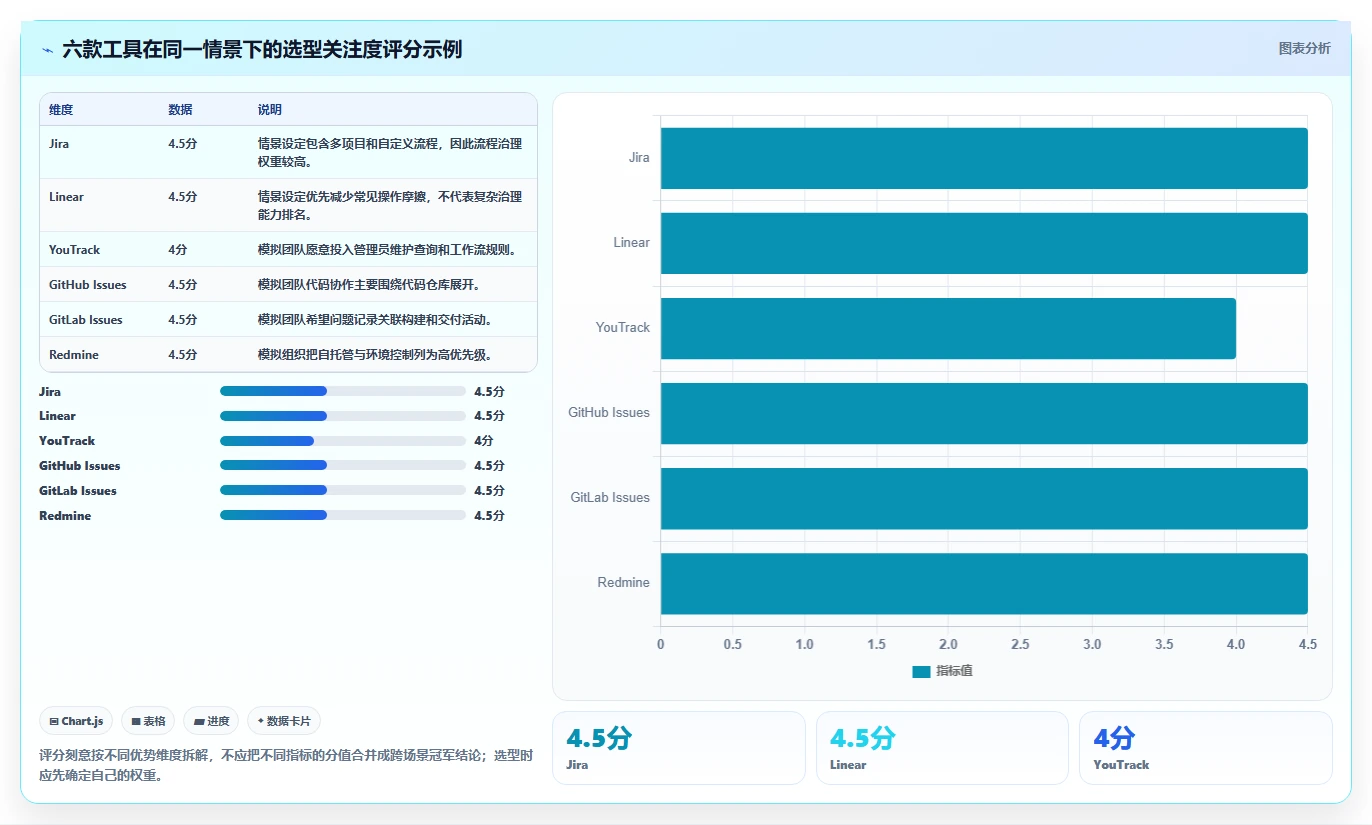This screenshot has width=1372, height=825.
Task: Click the Jira bar in the chart
Action: coord(984,158)
